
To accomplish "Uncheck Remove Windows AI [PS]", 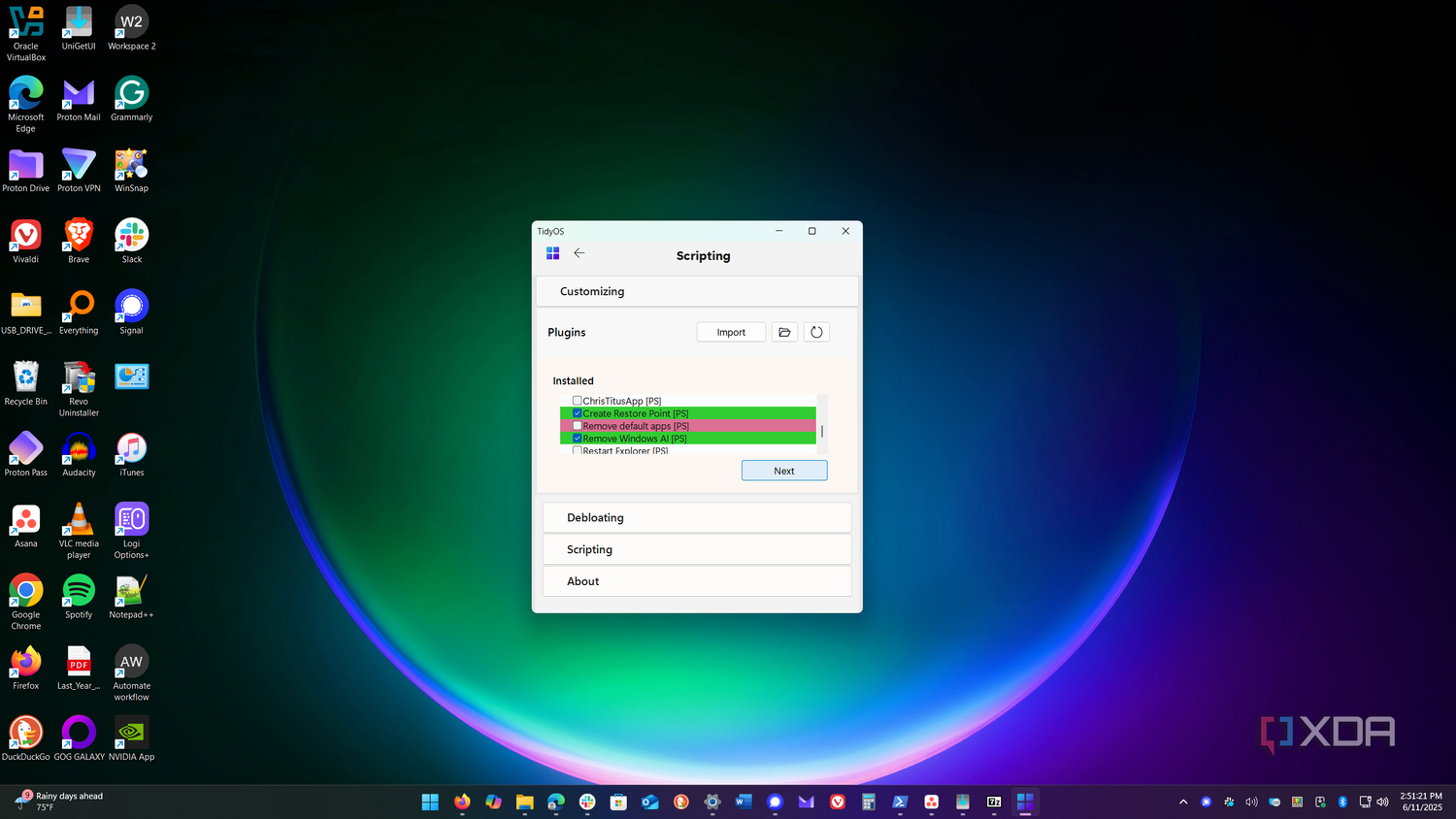I will click(578, 439).
